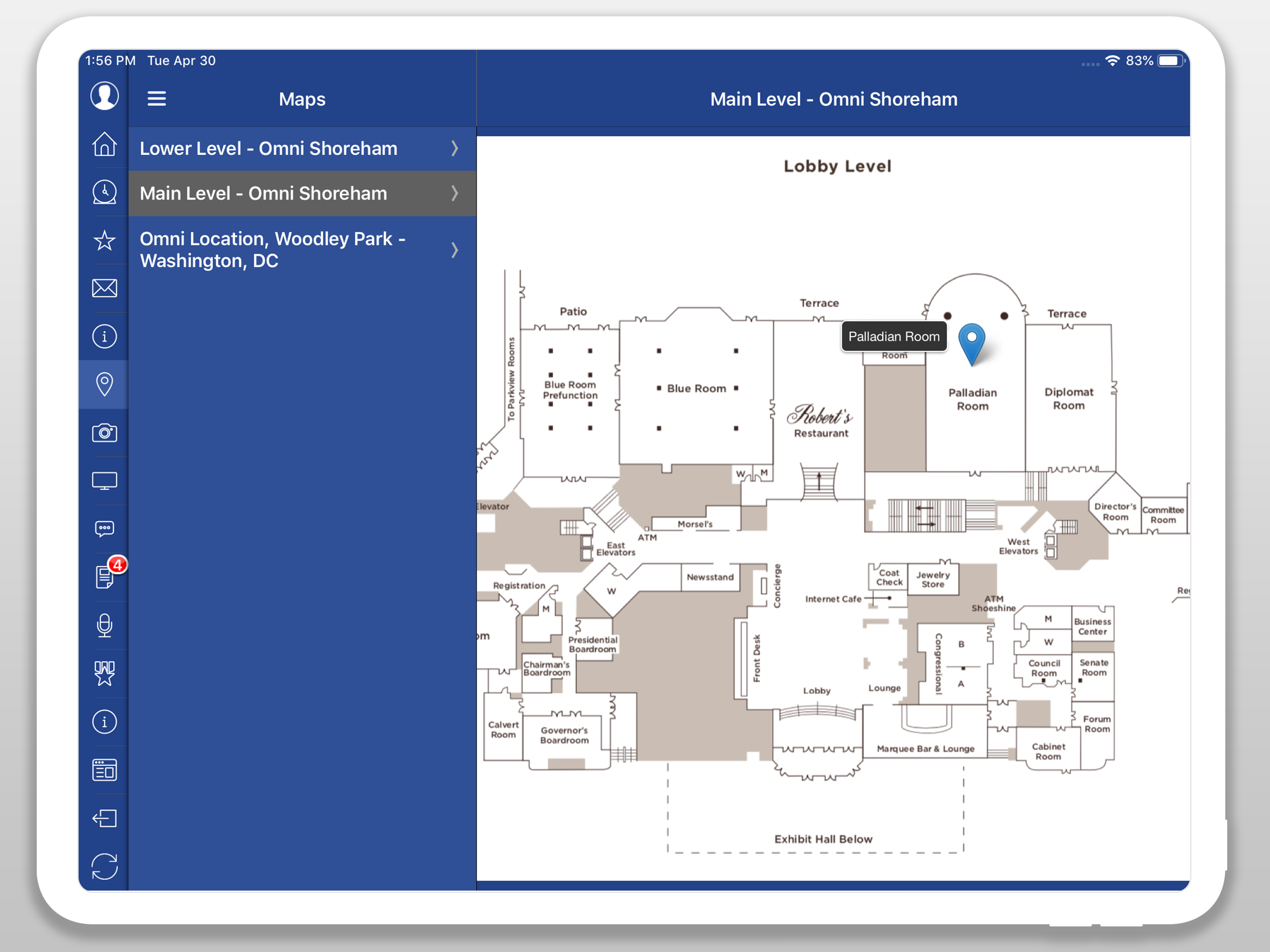Select Main Level - Omni Shoreham list row

(x=302, y=193)
